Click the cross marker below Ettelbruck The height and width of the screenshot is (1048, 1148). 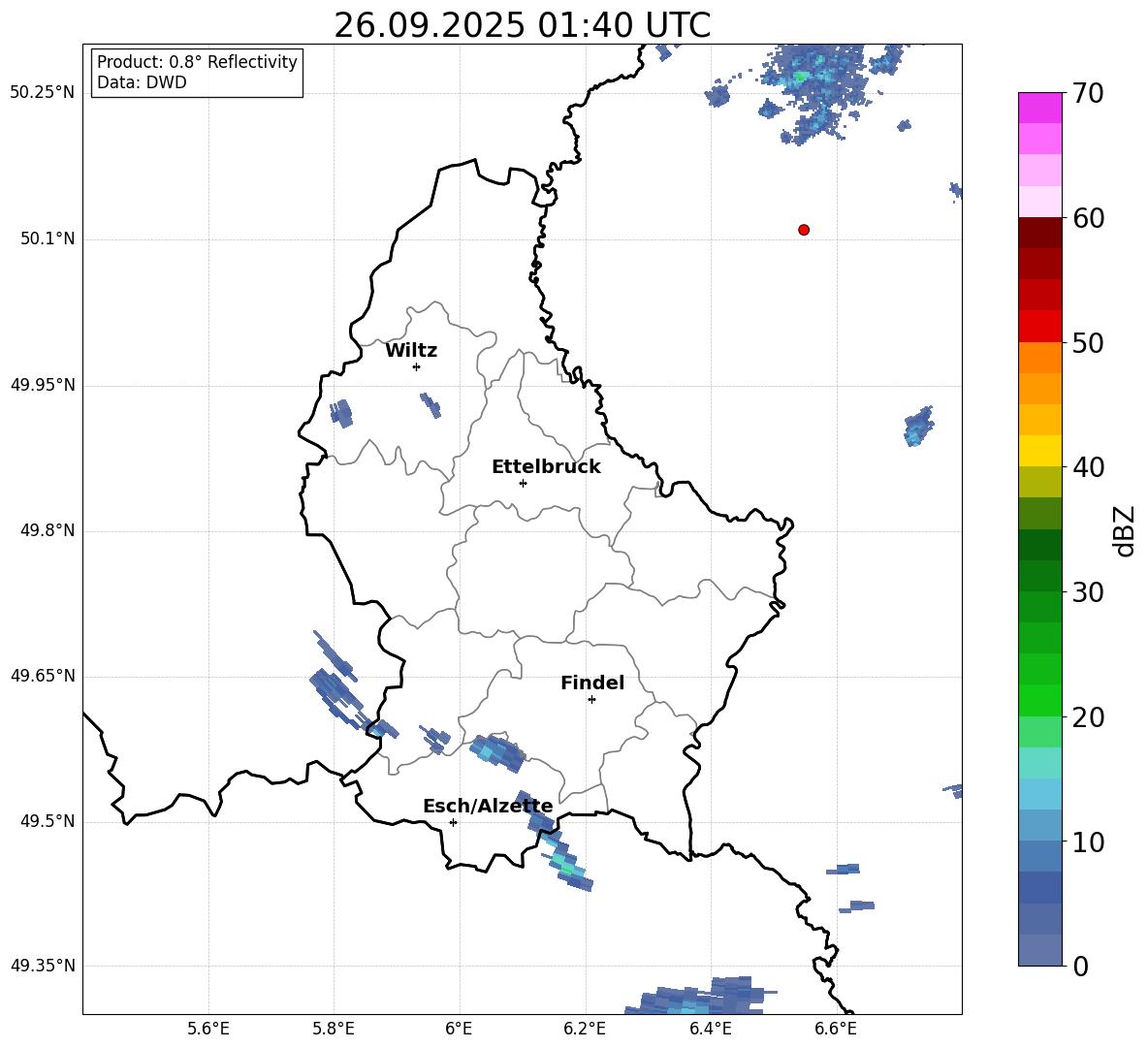coord(523,483)
